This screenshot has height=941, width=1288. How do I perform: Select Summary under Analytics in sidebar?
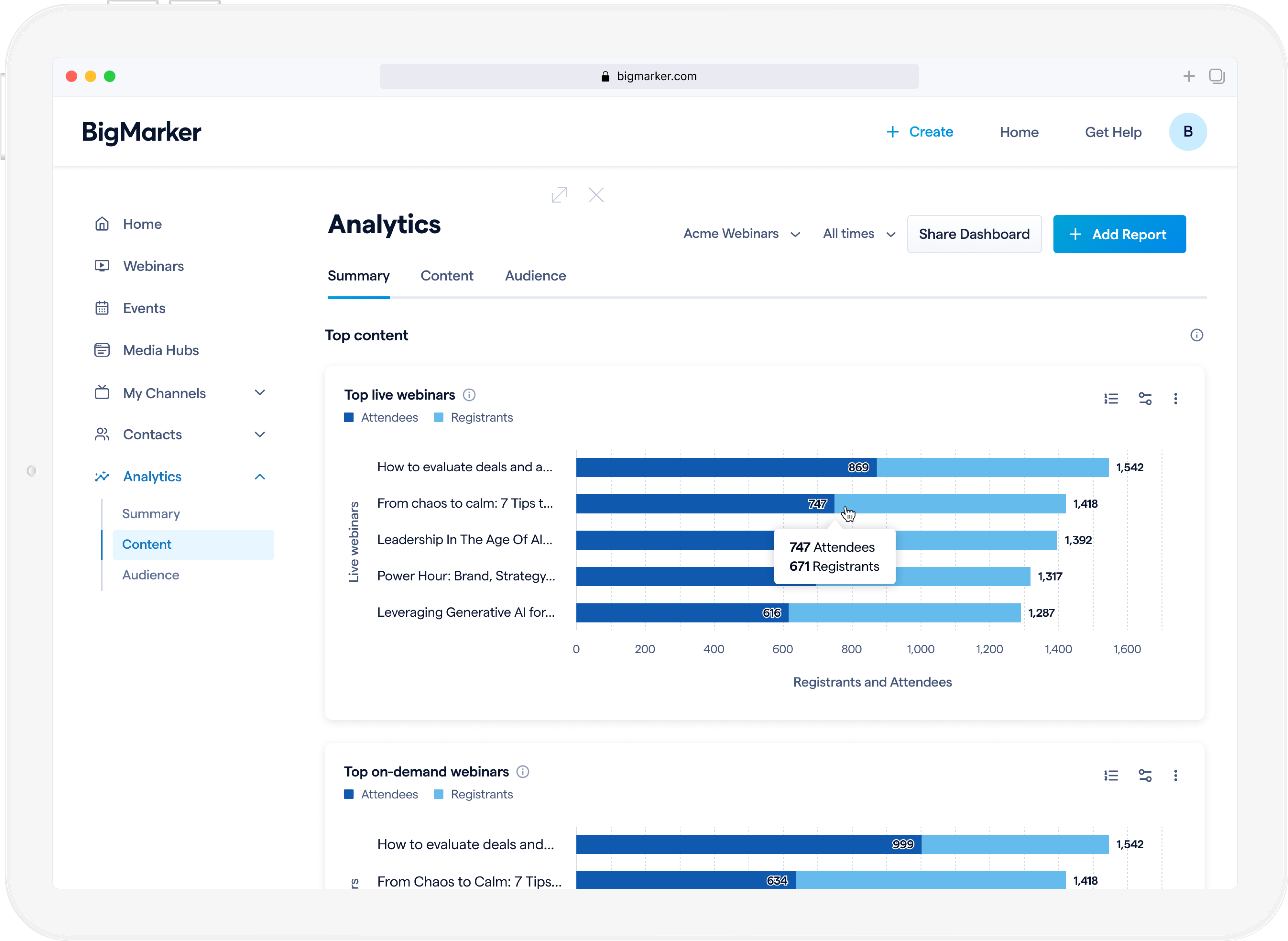[x=151, y=514]
